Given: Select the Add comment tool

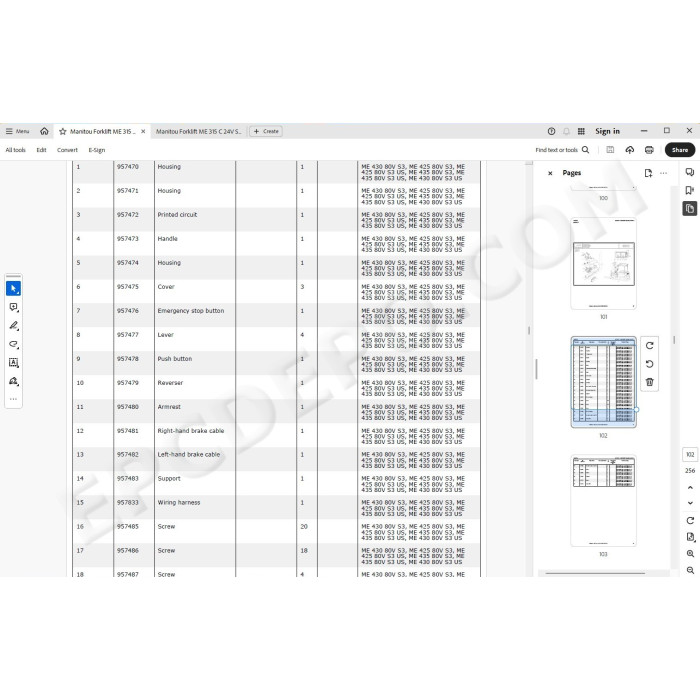Looking at the screenshot, I should pos(13,307).
